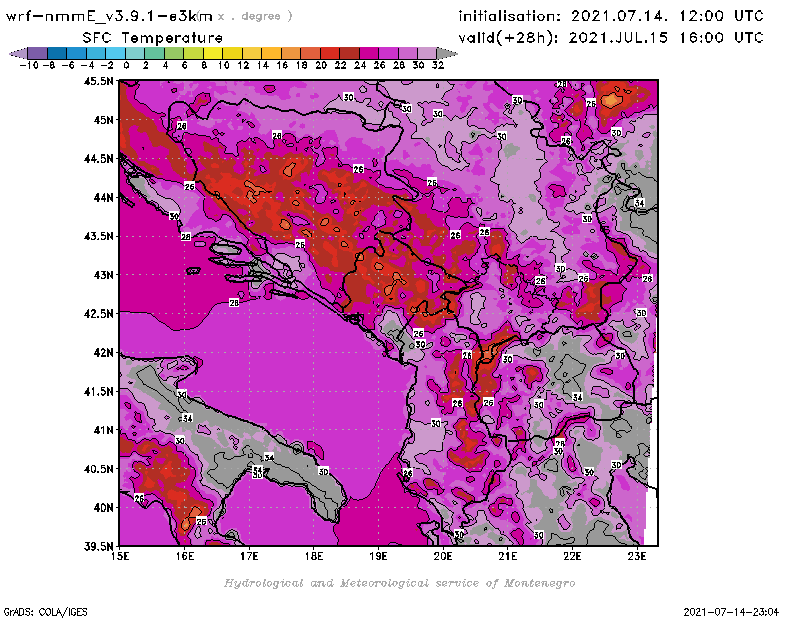The height and width of the screenshot is (618, 800).
Task: Click the '22' value on the color legend
Action: (x=340, y=65)
